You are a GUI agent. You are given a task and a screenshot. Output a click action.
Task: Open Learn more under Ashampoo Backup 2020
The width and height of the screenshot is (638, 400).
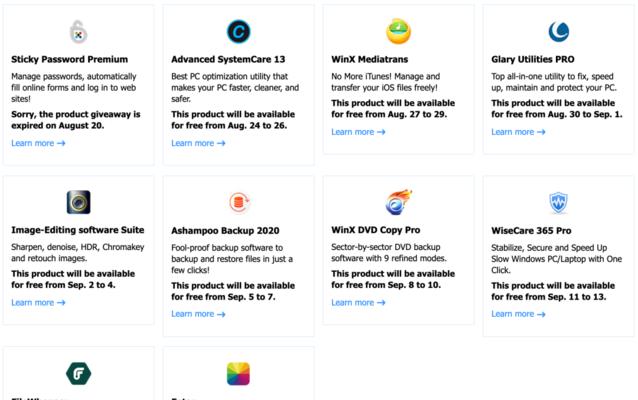tap(198, 314)
